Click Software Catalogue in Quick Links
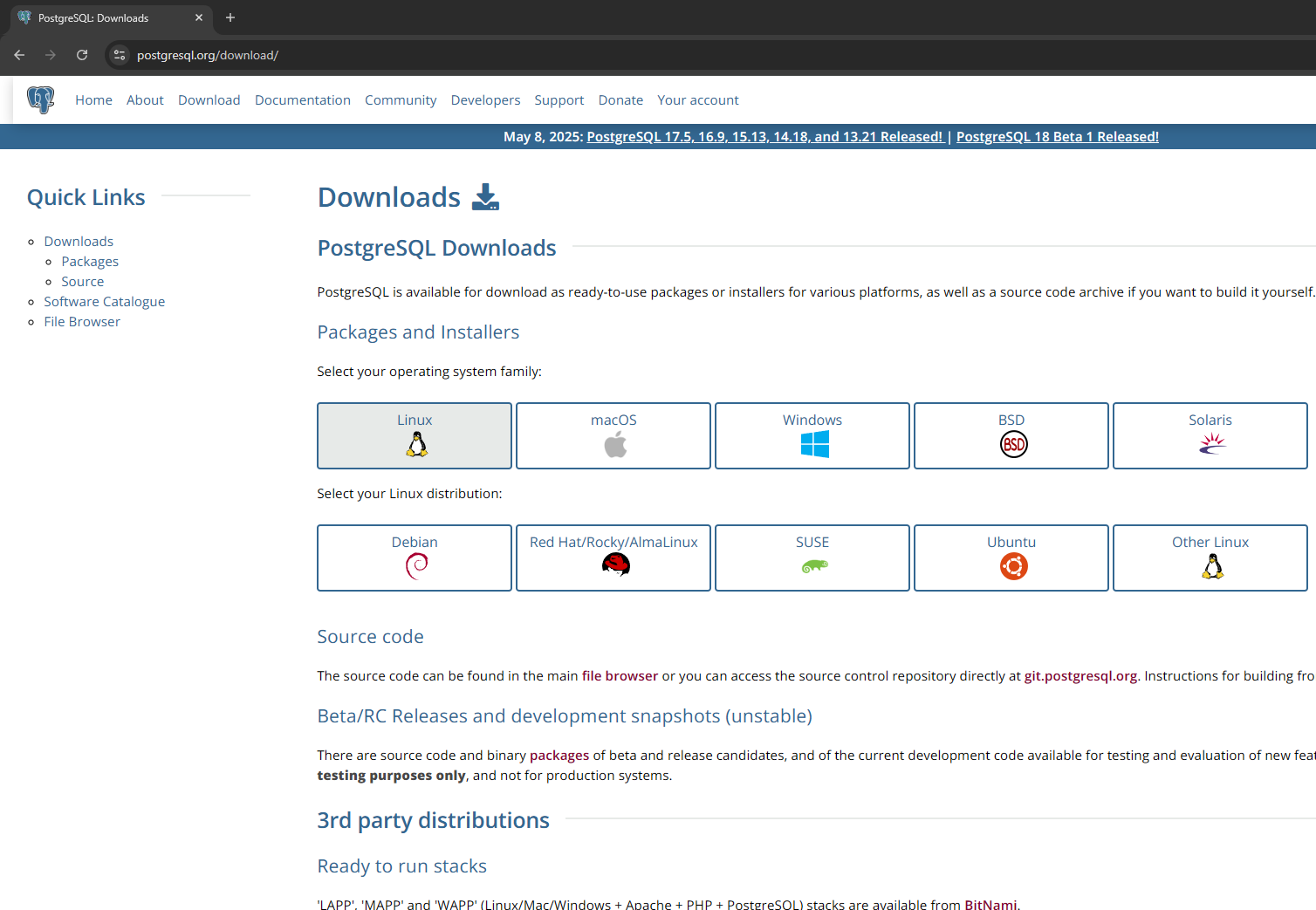This screenshot has width=1316, height=910. click(105, 302)
